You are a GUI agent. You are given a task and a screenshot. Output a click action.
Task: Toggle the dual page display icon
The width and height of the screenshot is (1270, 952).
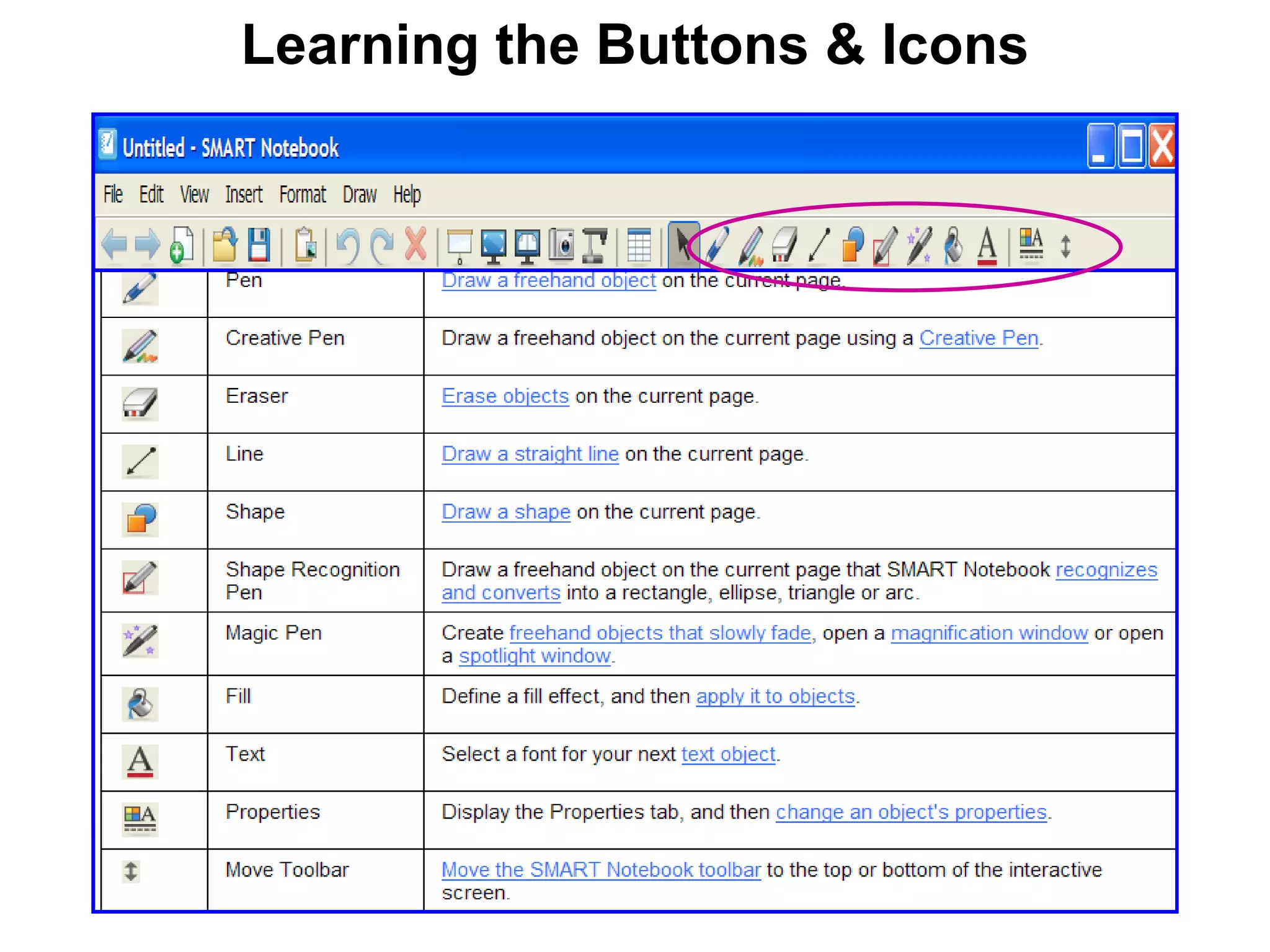click(x=528, y=246)
